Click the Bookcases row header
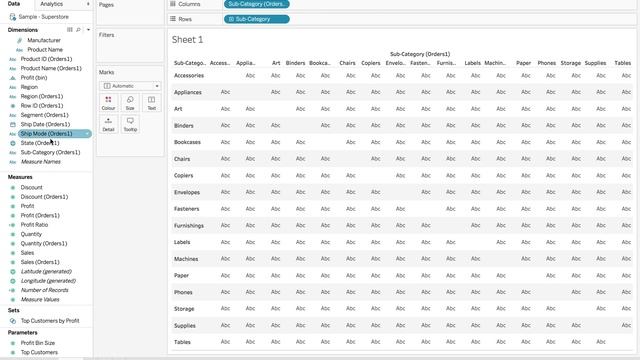This screenshot has width=640, height=360. [x=187, y=142]
